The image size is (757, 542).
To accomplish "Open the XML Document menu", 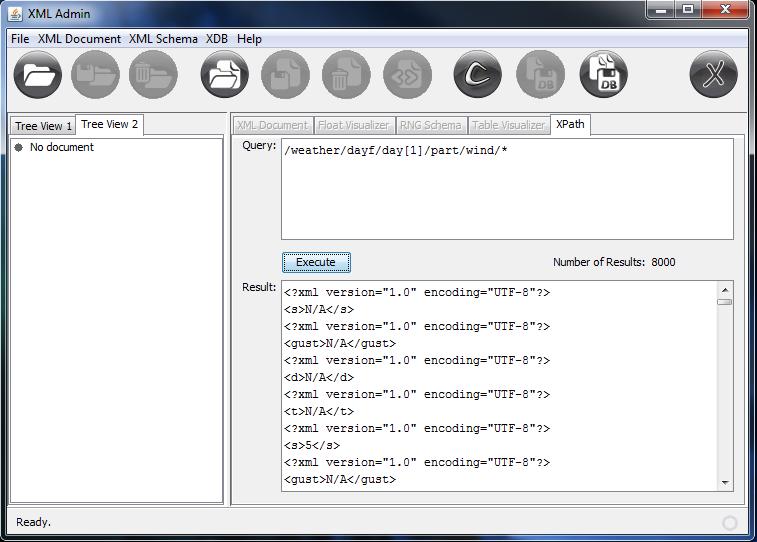I will [x=79, y=39].
